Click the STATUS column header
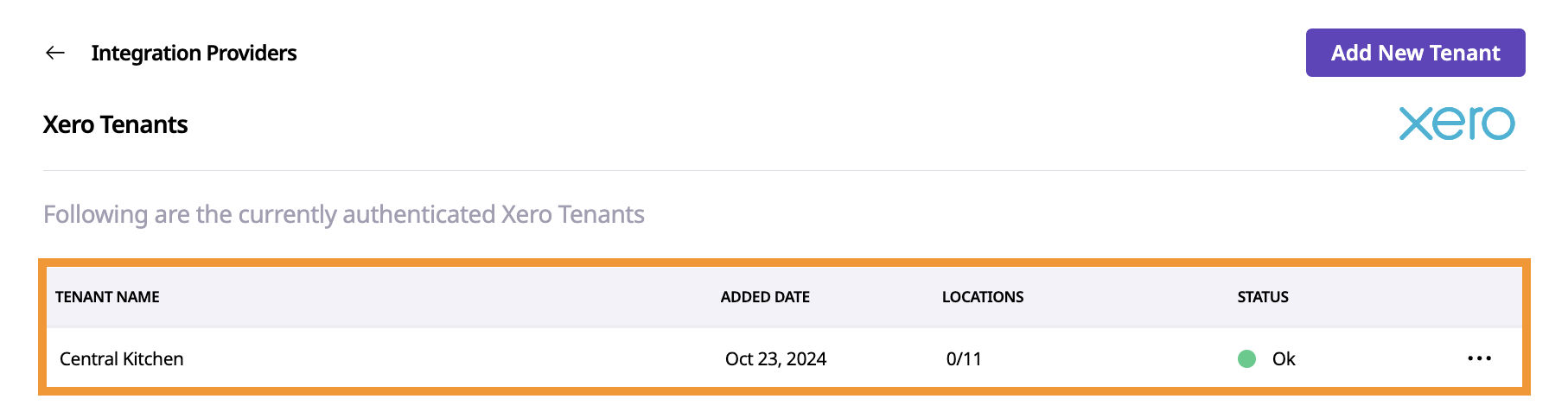Image resolution: width=1568 pixels, height=418 pixels. click(x=1262, y=297)
